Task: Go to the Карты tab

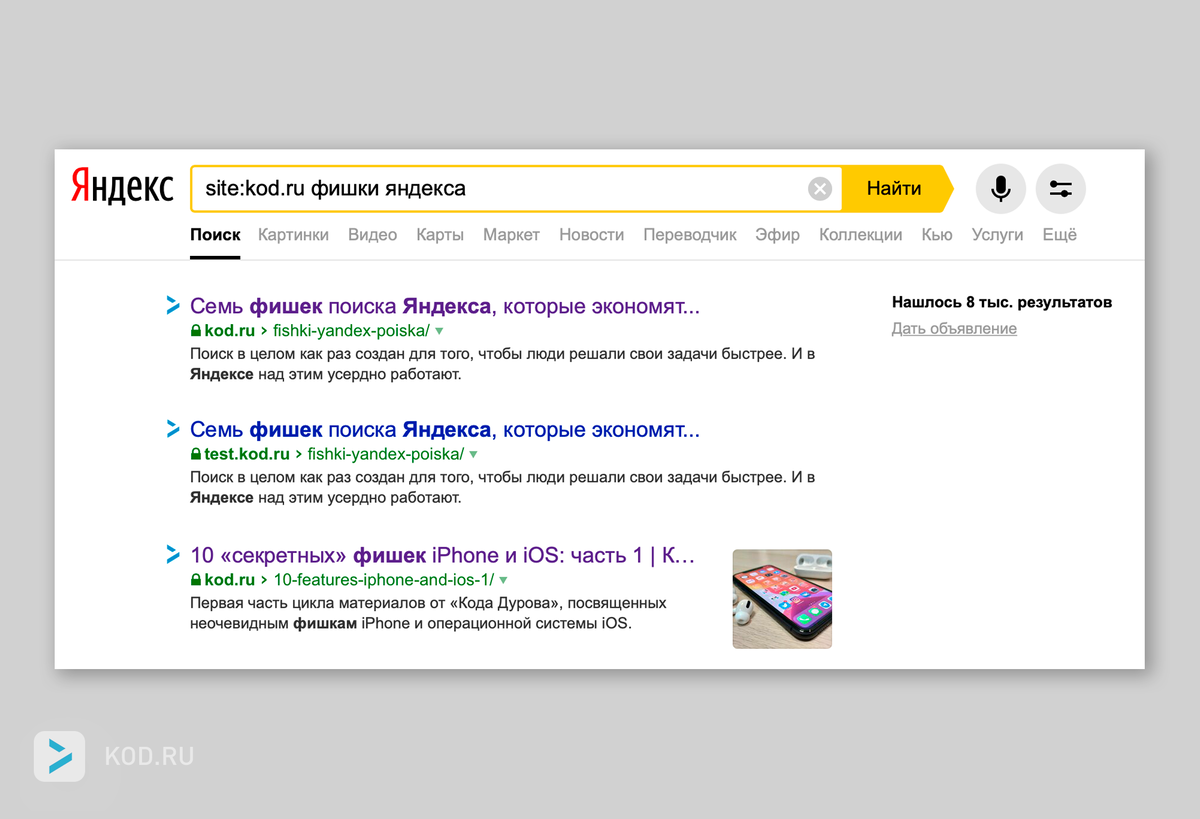Action: 440,235
